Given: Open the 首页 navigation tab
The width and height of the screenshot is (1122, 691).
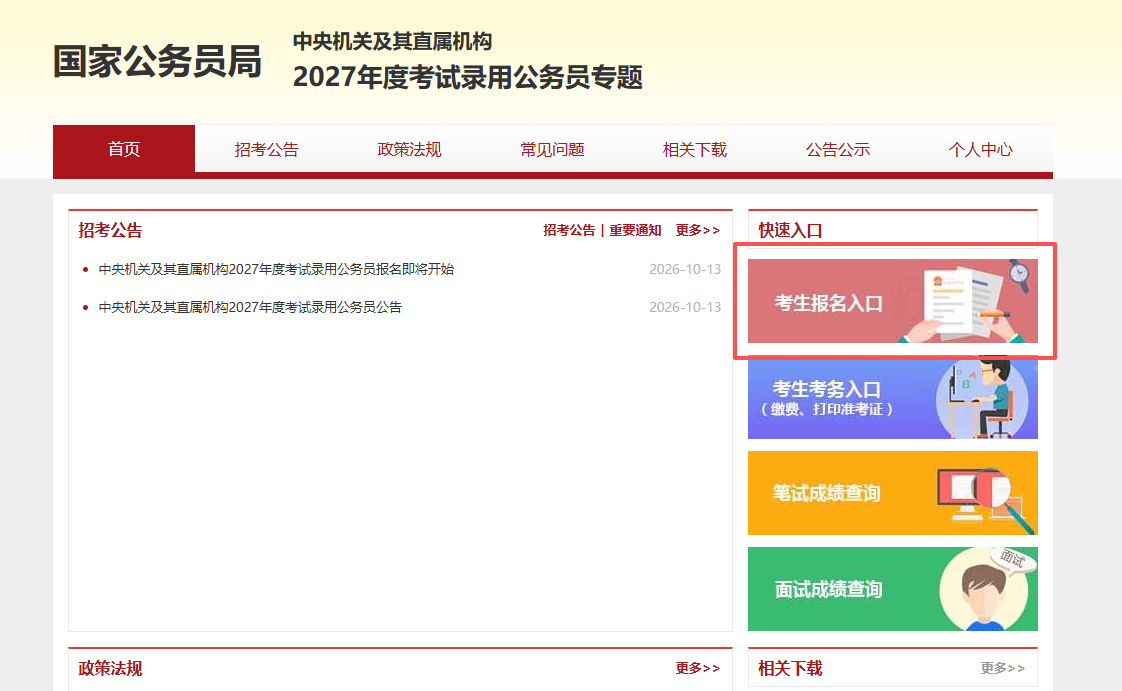Looking at the screenshot, I should [x=124, y=149].
